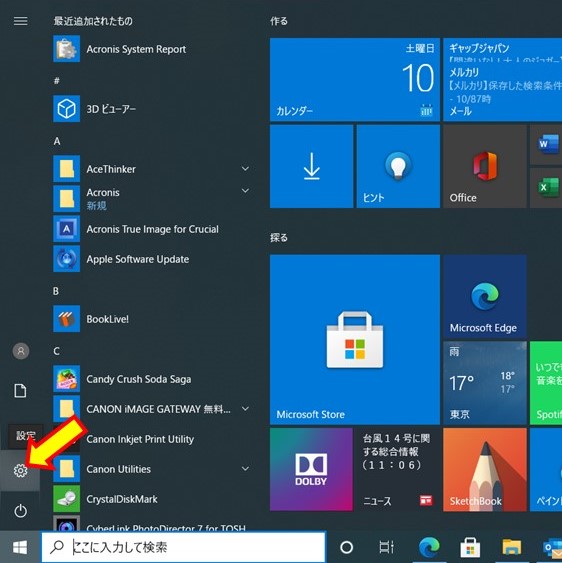Open Microsoft Edge tile

(x=485, y=296)
